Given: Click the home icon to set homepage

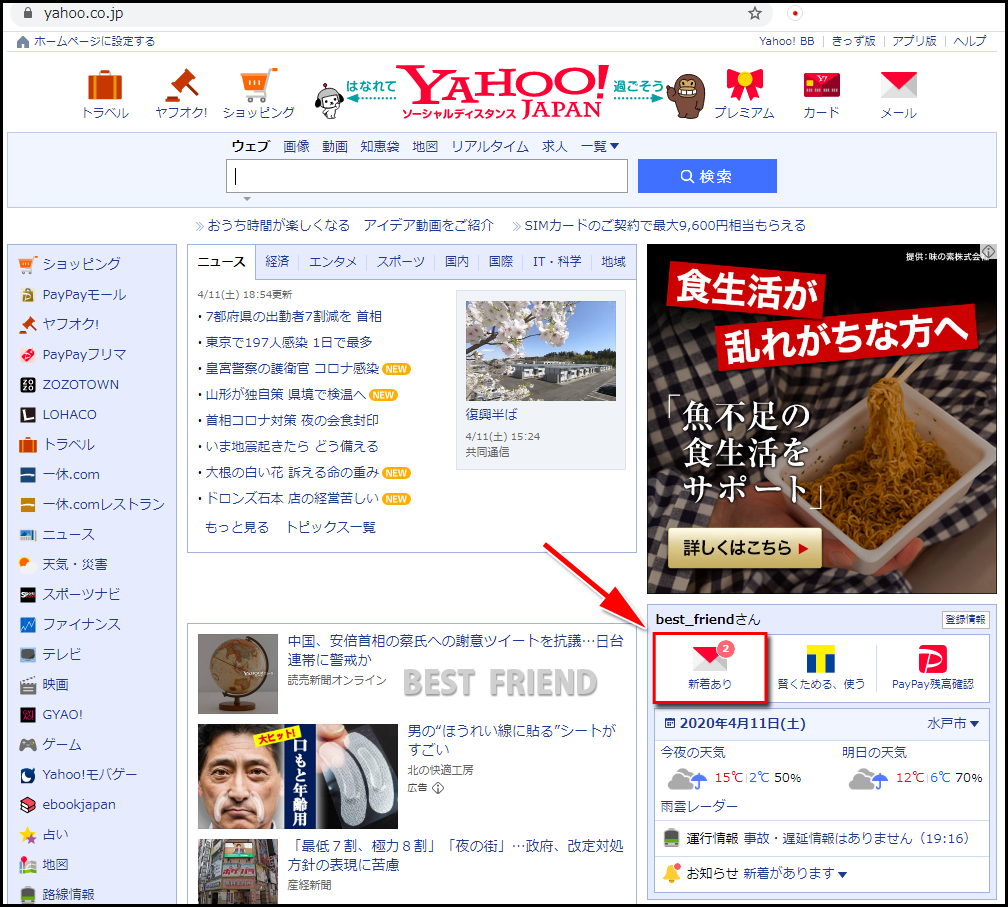Looking at the screenshot, I should click(22, 42).
